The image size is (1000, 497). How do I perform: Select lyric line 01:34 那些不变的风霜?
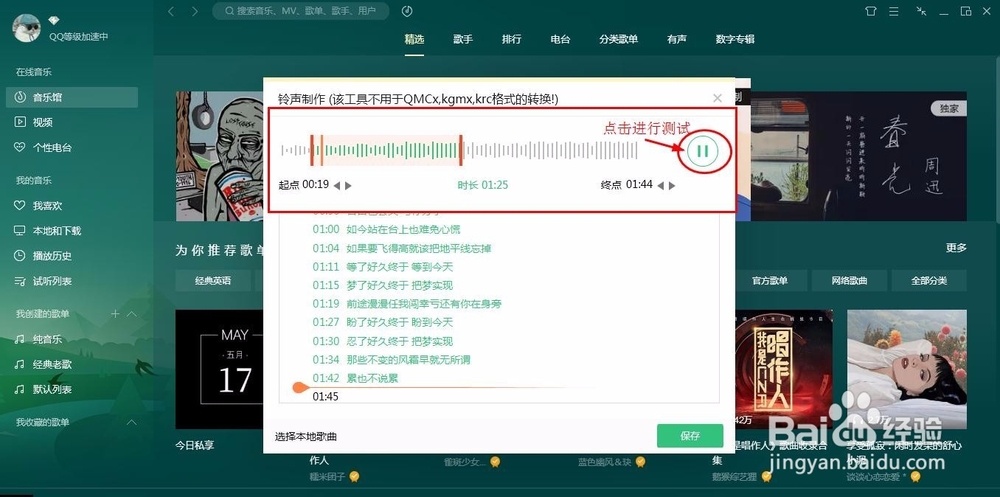[x=391, y=360]
